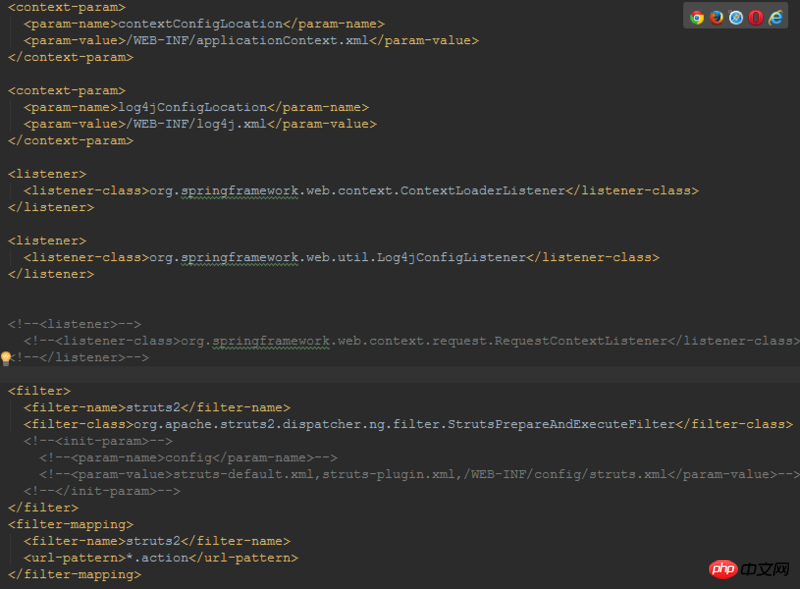
Task: Open preview in Safari browser icon
Action: click(x=736, y=18)
